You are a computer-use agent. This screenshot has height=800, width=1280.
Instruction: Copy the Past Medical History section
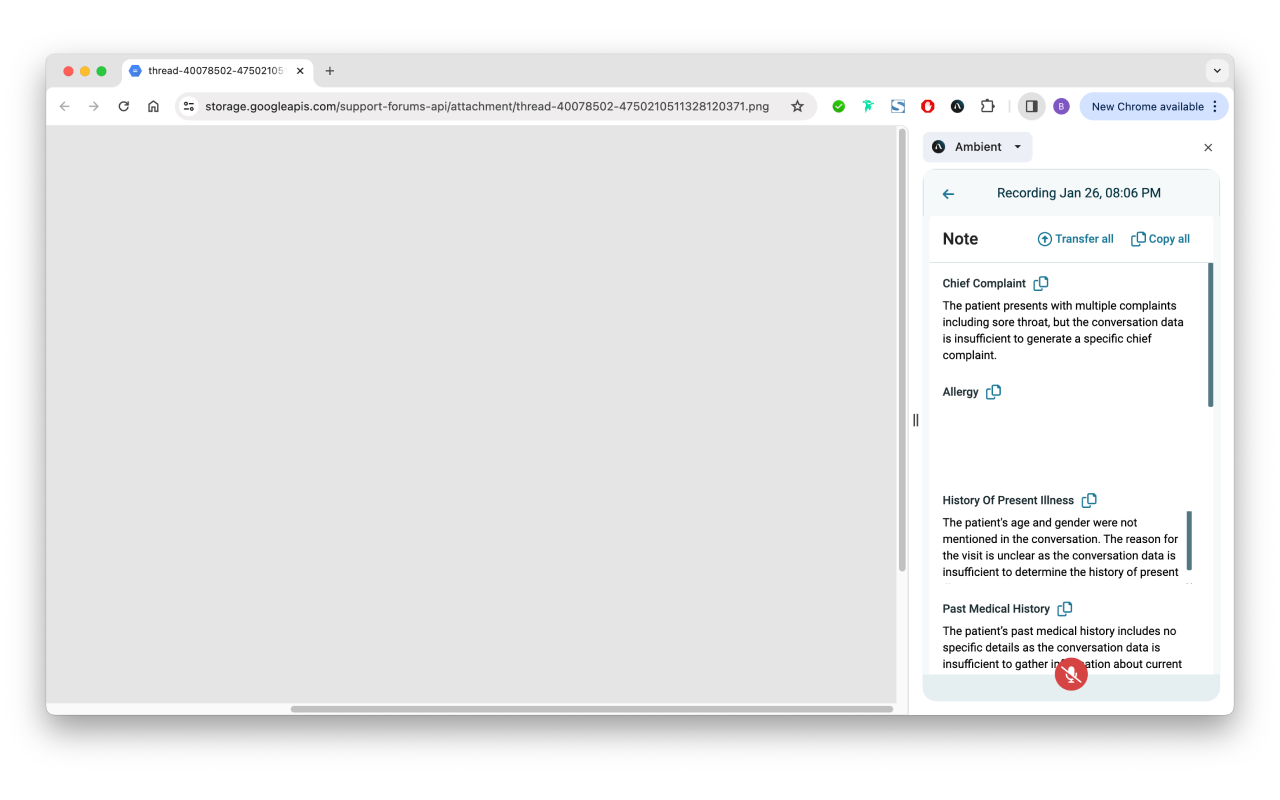(x=1065, y=608)
